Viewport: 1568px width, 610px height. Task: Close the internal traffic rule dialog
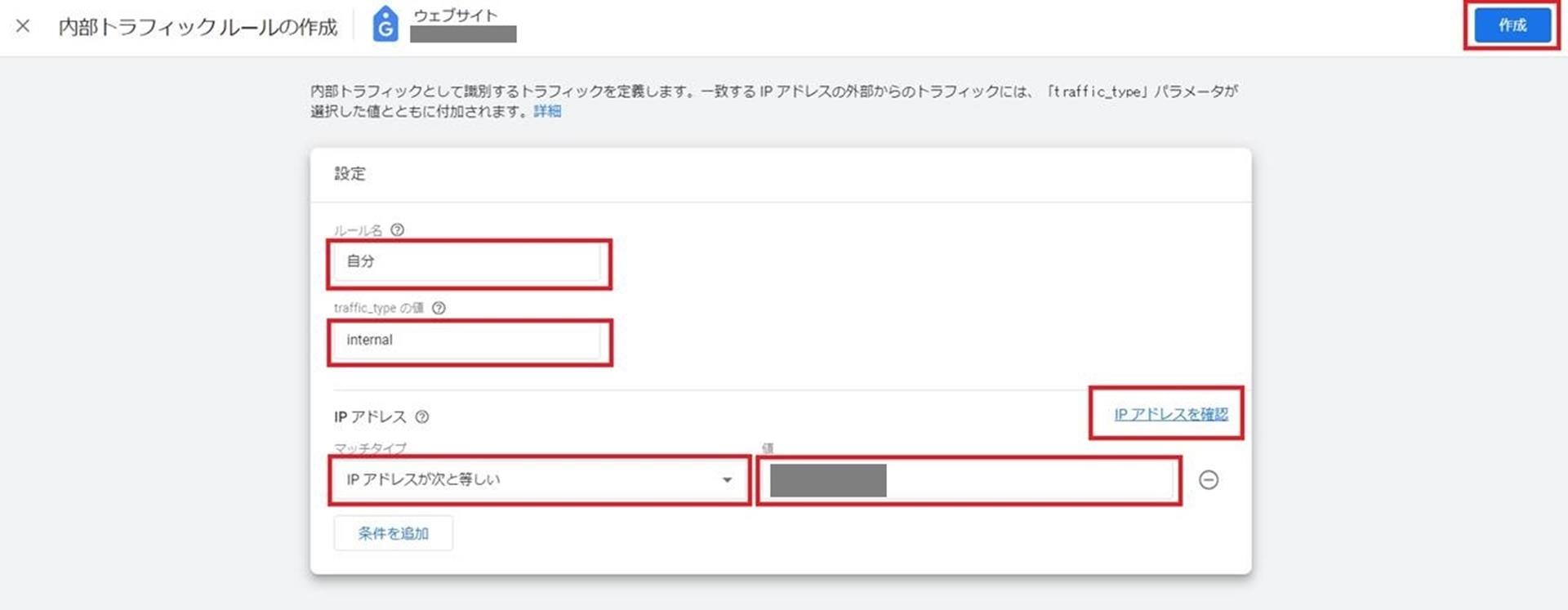click(x=23, y=26)
